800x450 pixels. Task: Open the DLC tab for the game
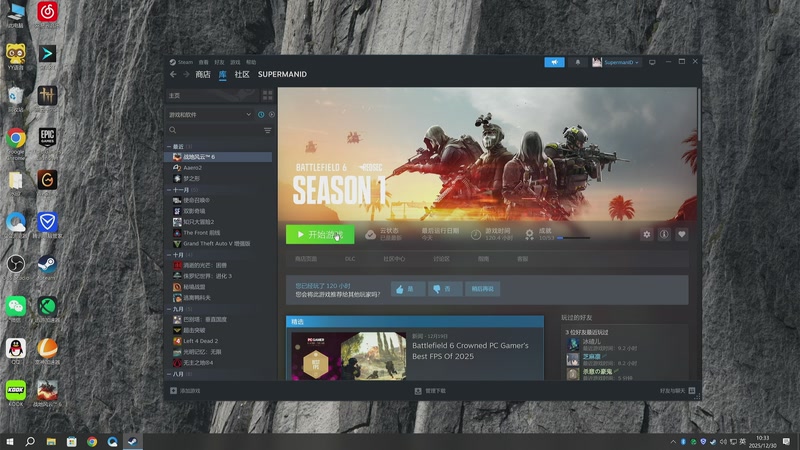350,259
